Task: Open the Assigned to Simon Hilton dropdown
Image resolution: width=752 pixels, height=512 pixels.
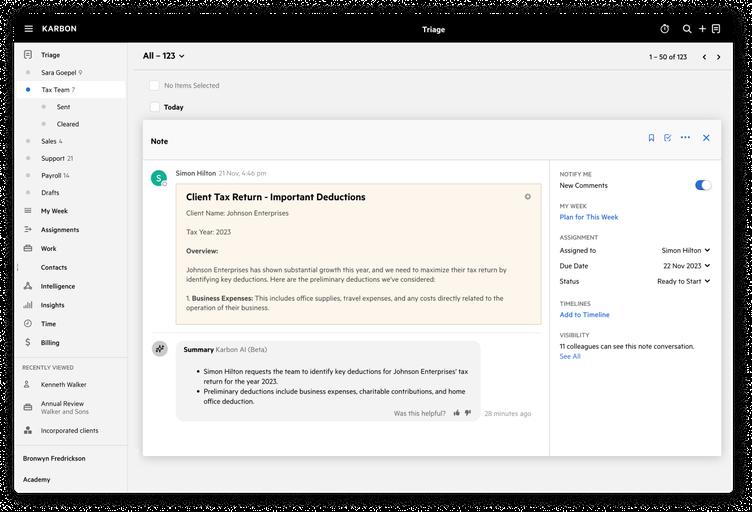Action: tap(685, 250)
